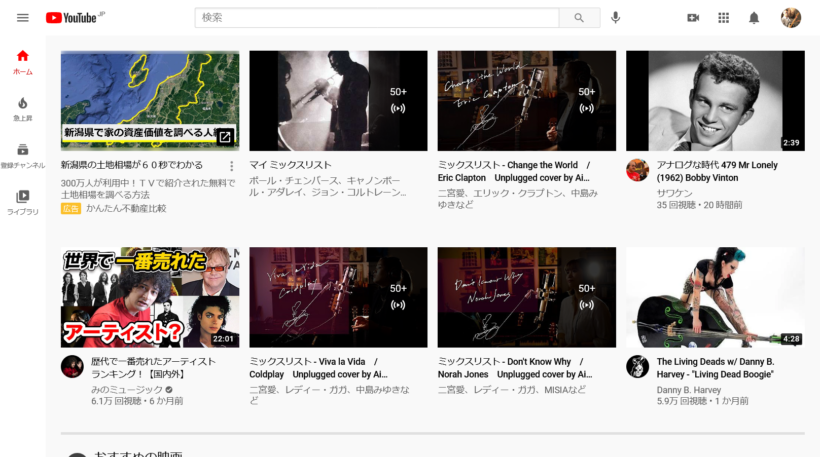Open Danny B. Harvey channel link
The width and height of the screenshot is (820, 457).
(x=688, y=389)
